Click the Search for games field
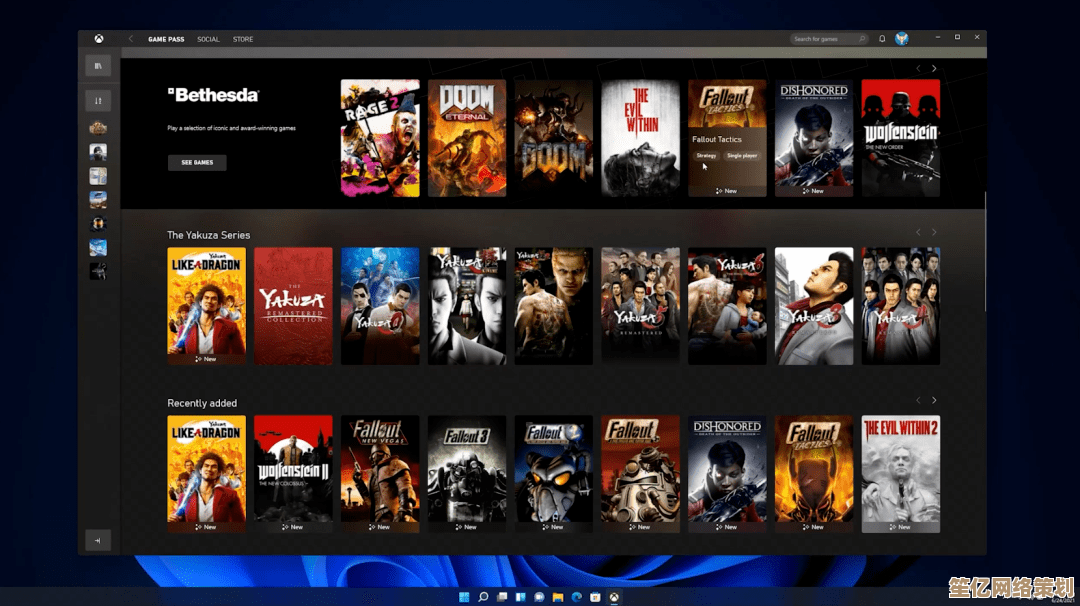 [824, 39]
